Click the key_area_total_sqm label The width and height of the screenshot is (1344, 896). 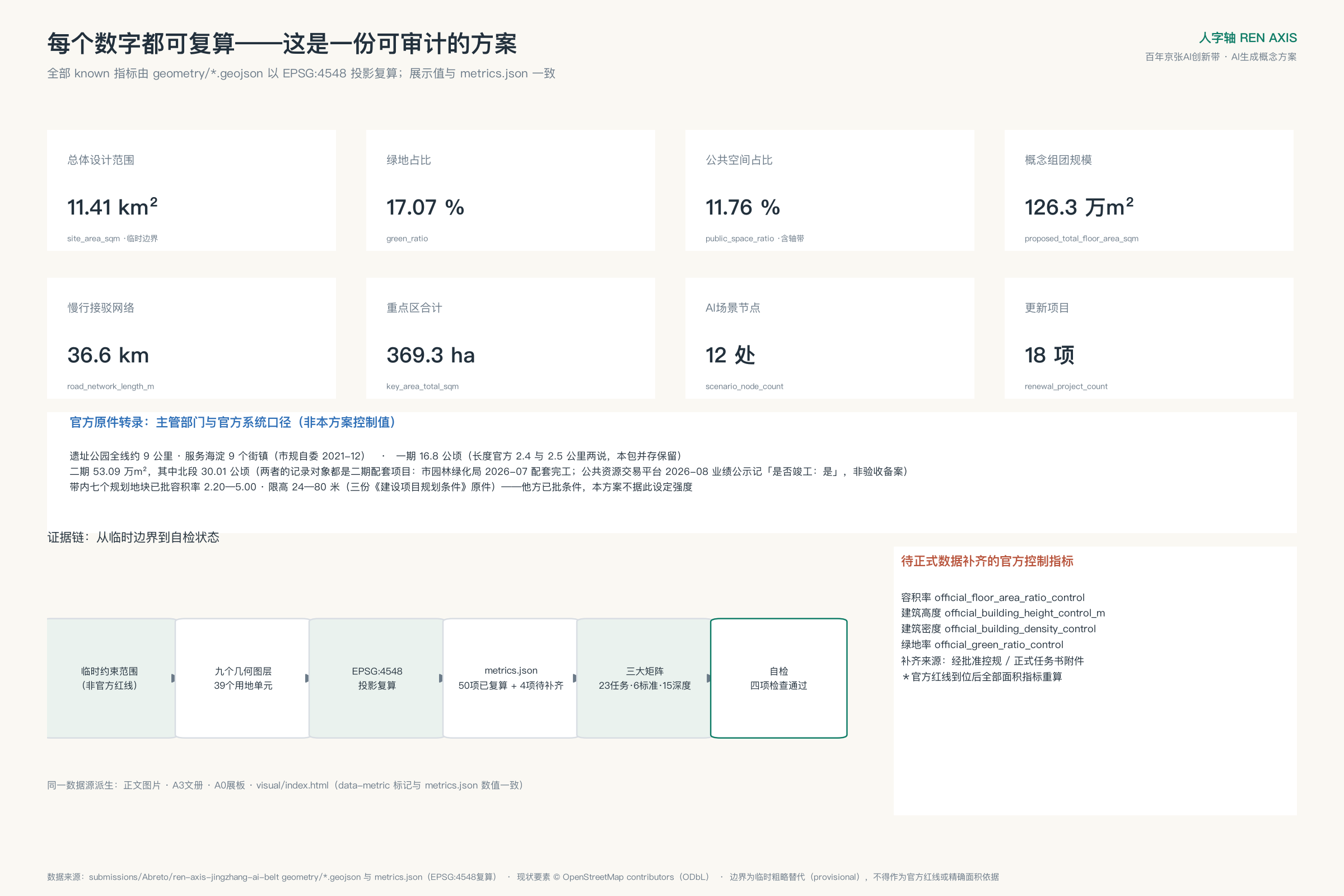422,386
